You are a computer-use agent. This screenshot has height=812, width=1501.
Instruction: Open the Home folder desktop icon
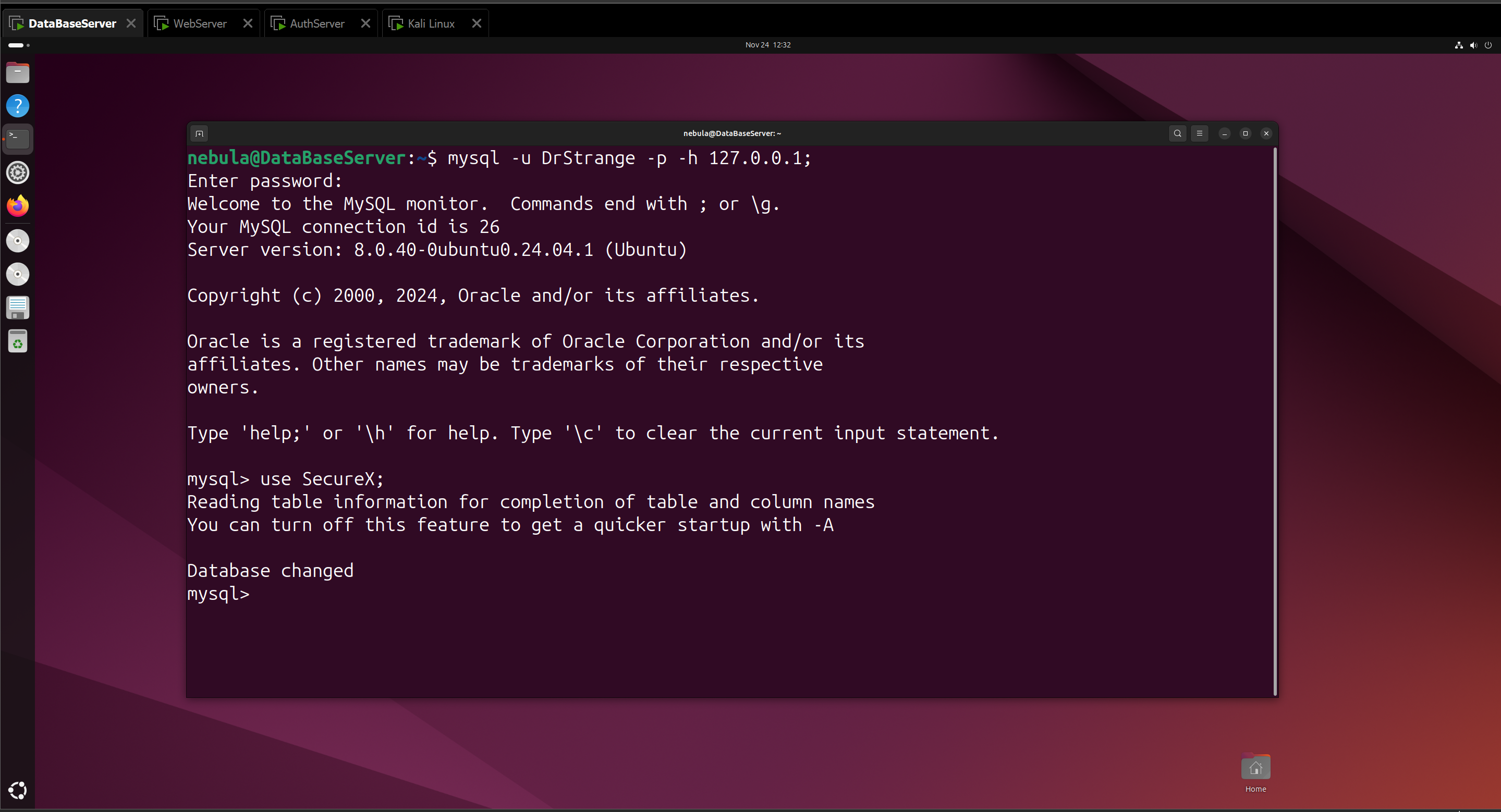(x=1255, y=768)
